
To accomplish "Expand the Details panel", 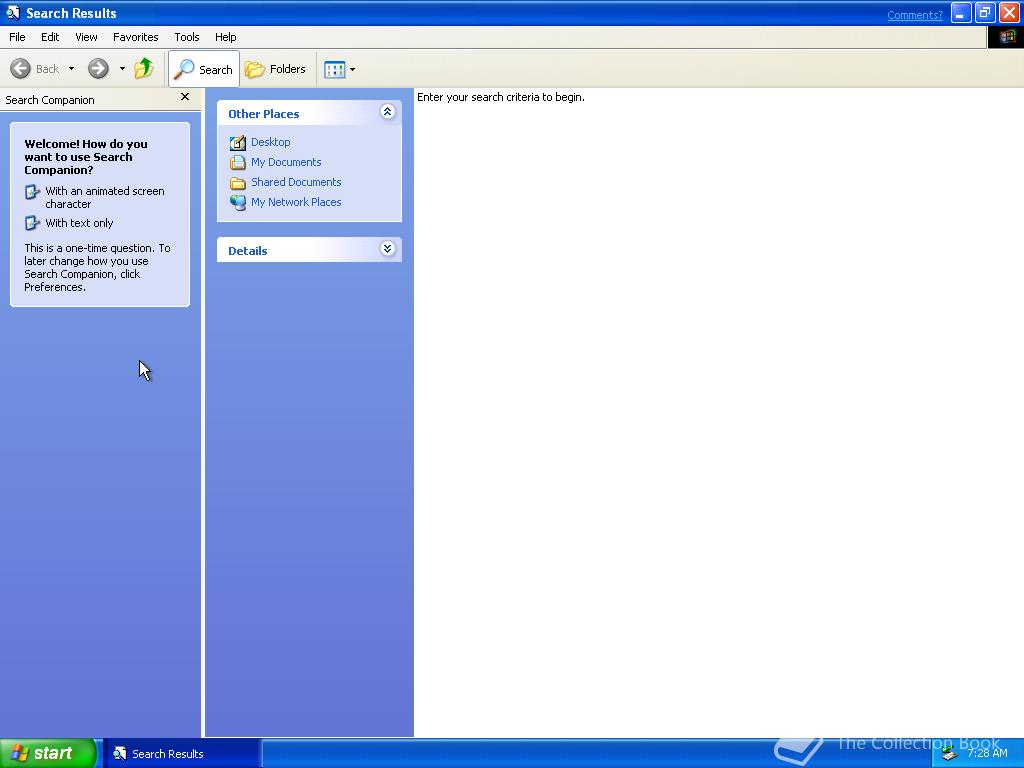I will (387, 249).
